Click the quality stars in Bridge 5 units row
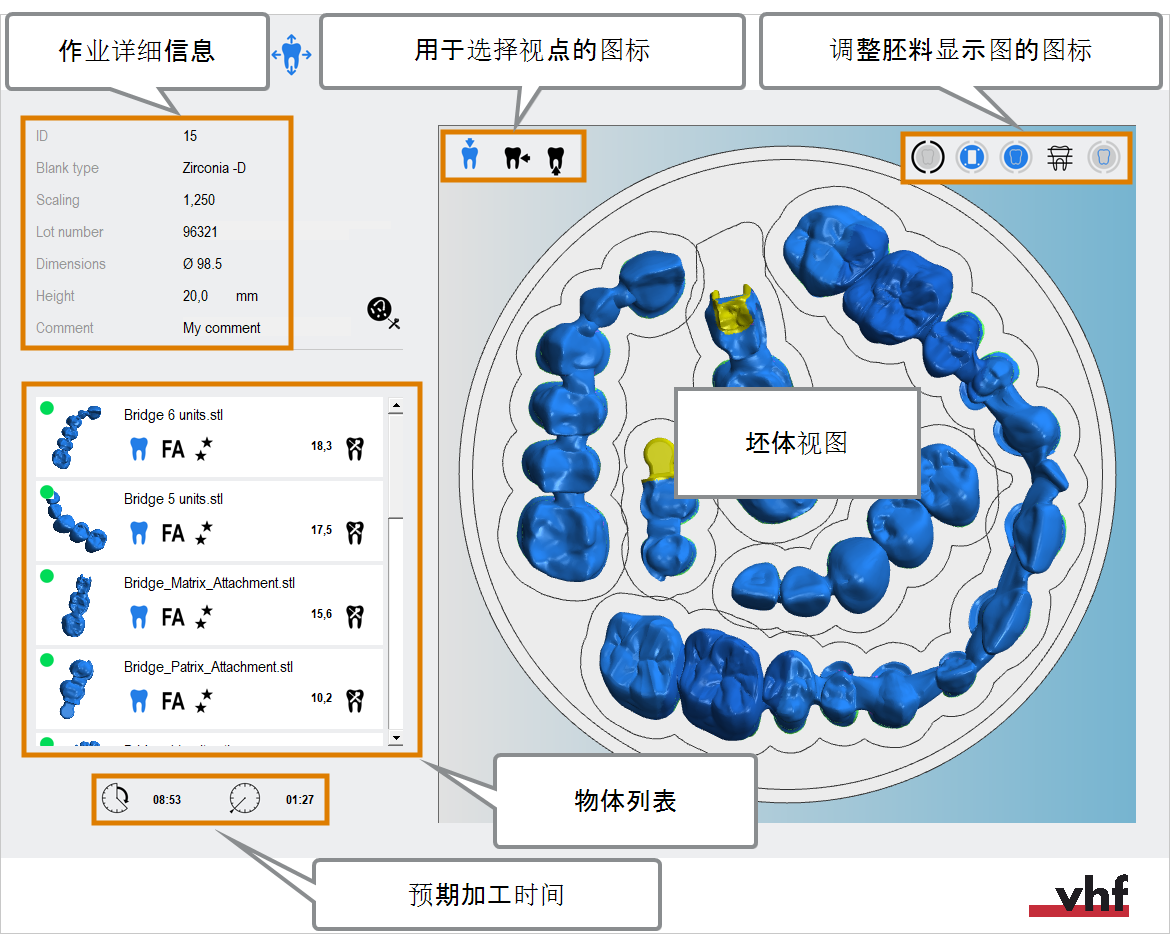 point(204,533)
